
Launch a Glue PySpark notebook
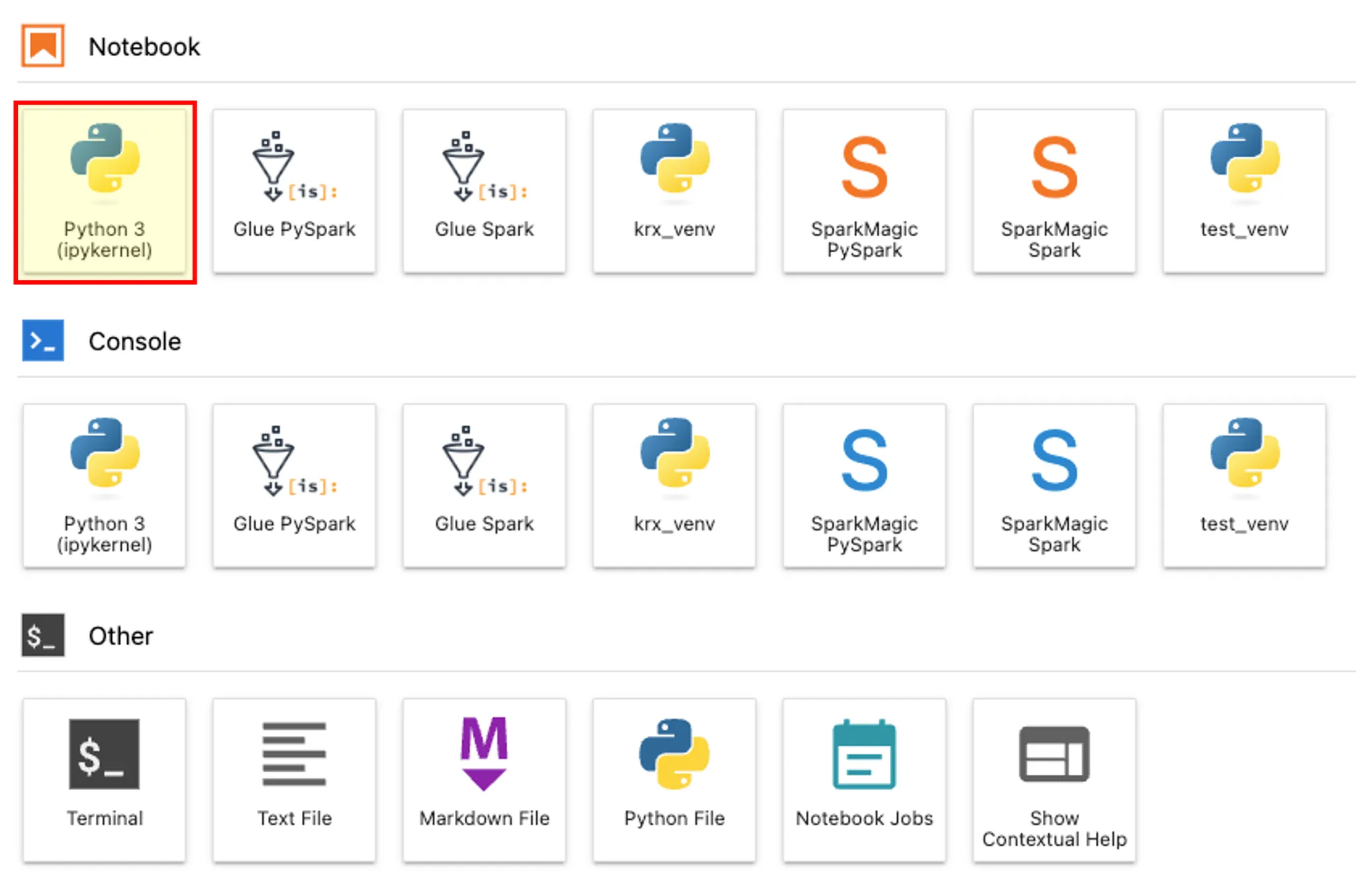[294, 191]
